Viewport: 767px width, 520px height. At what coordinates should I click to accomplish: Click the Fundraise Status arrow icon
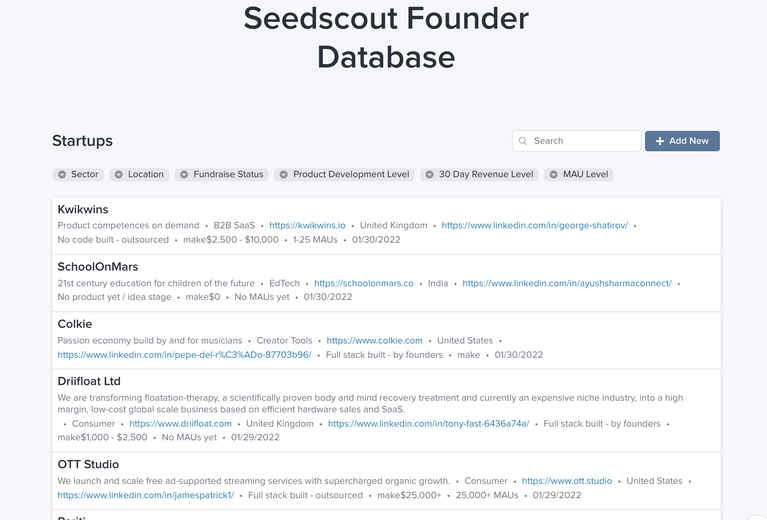click(x=184, y=175)
